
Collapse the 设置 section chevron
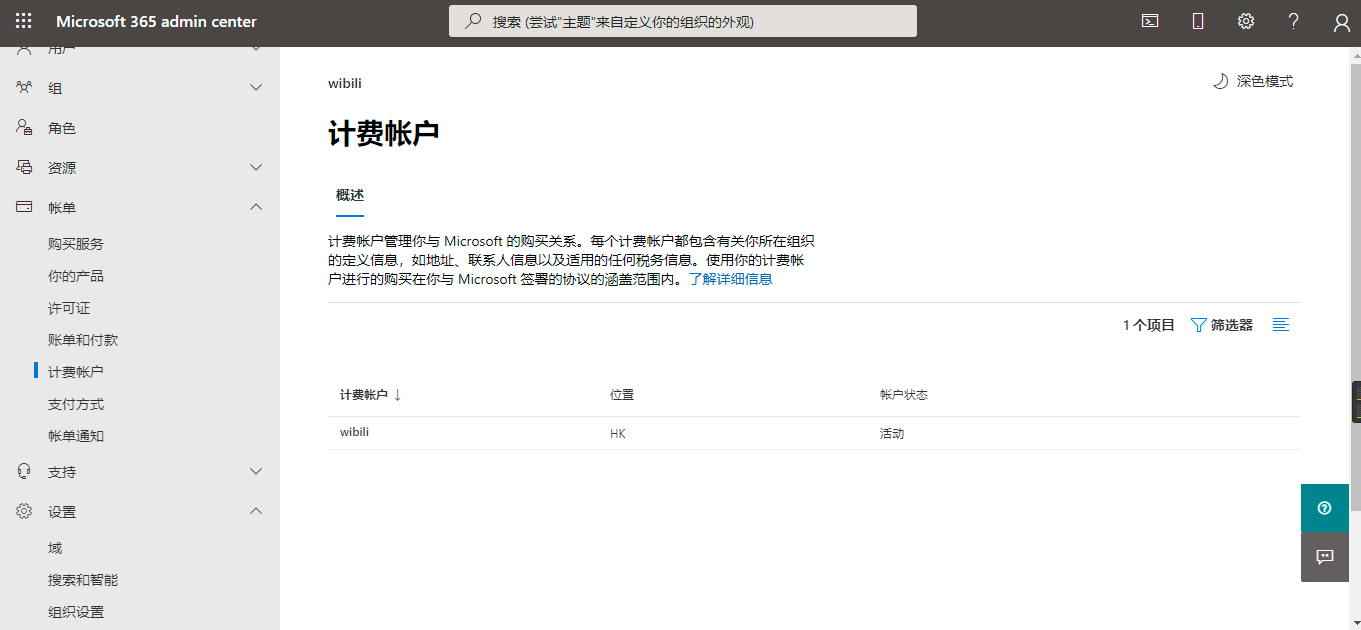coord(256,511)
